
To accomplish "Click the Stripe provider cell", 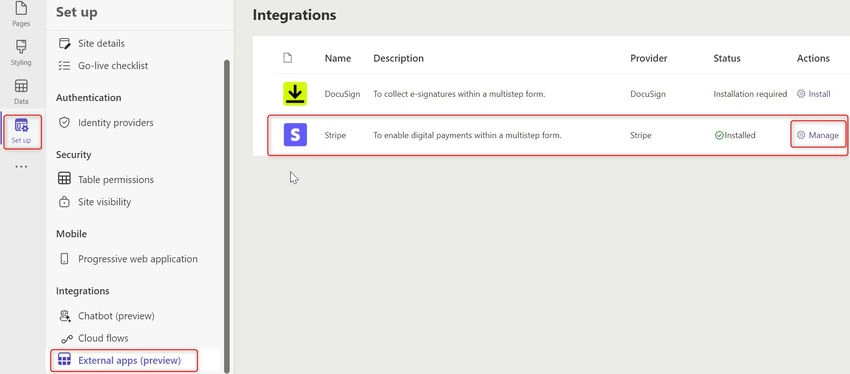I will tap(641, 136).
